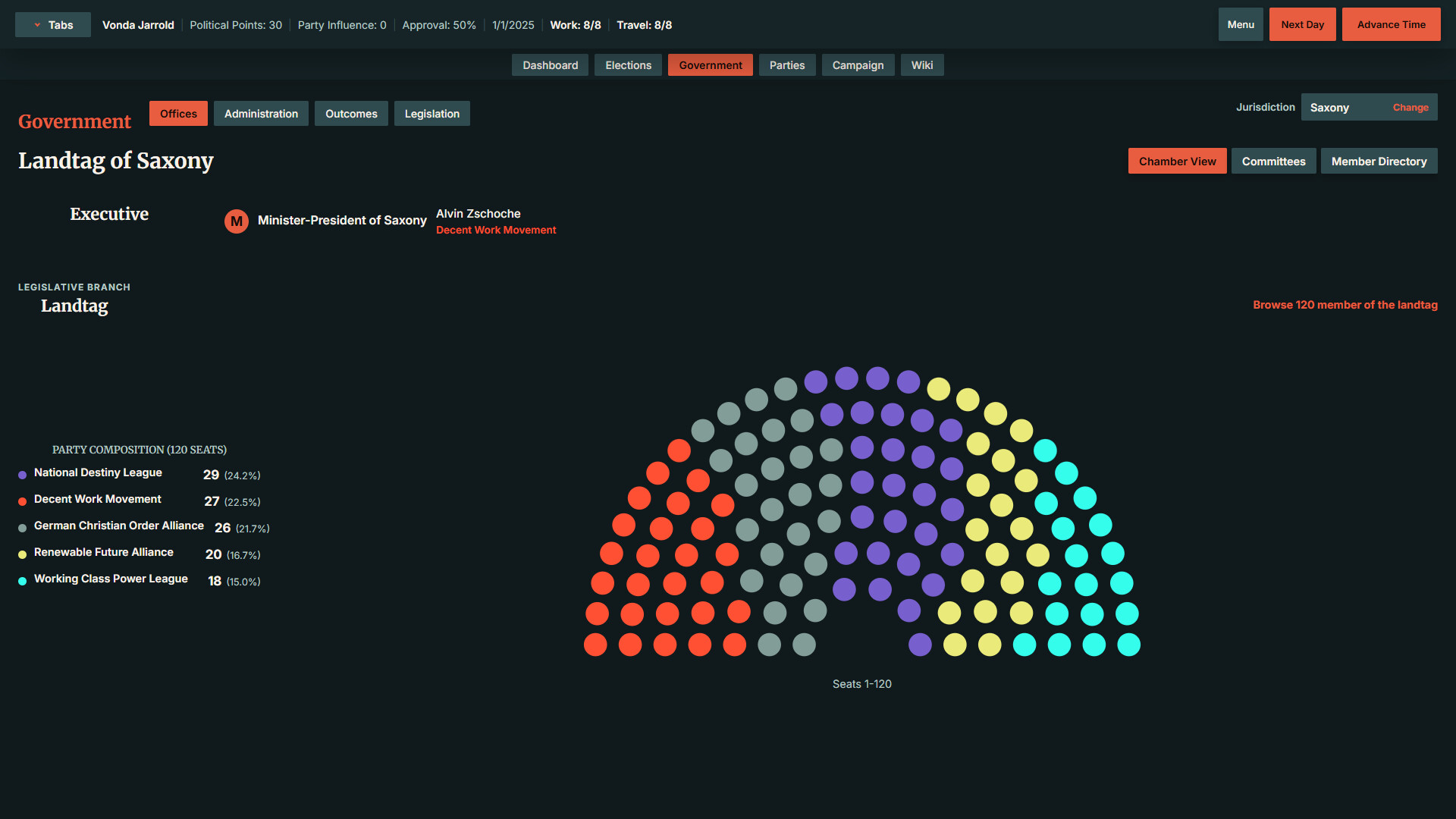Click German Christian Order Alliance grey legend dot
Image resolution: width=1456 pixels, height=819 pixels.
[23, 528]
